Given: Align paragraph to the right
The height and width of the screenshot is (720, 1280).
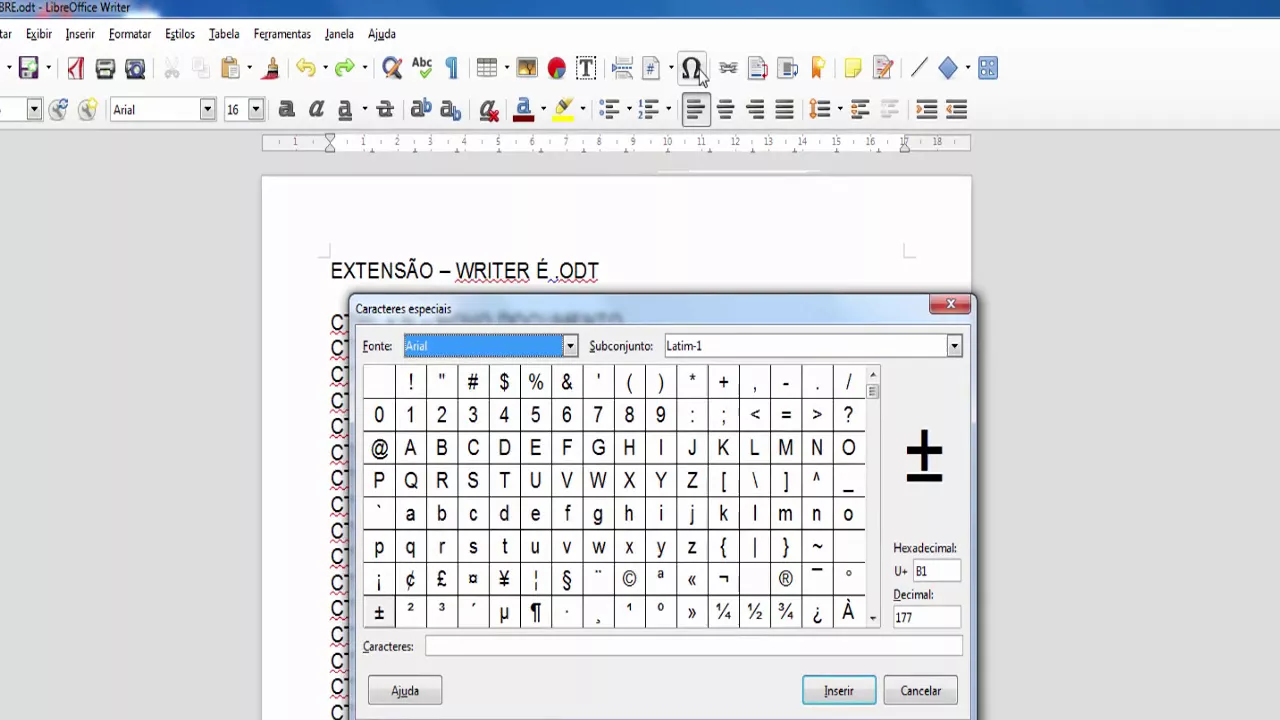Looking at the screenshot, I should tap(756, 109).
